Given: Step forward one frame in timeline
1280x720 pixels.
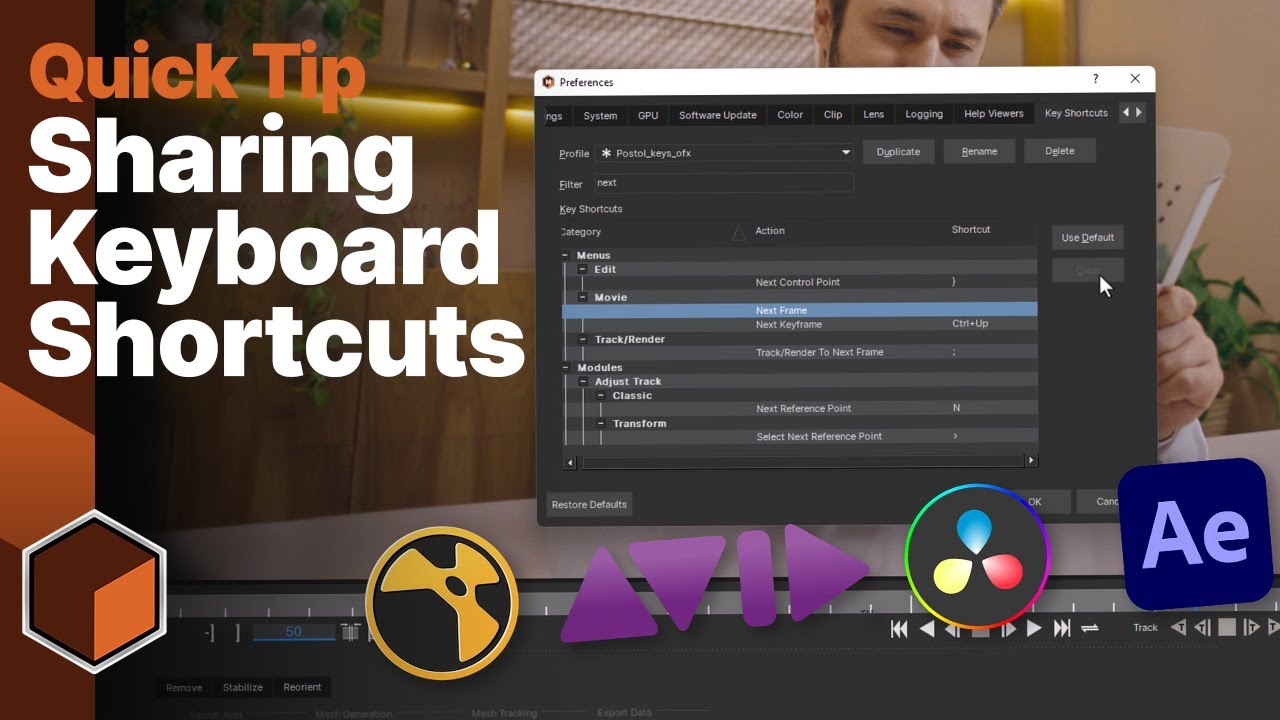Looking at the screenshot, I should point(1008,628).
